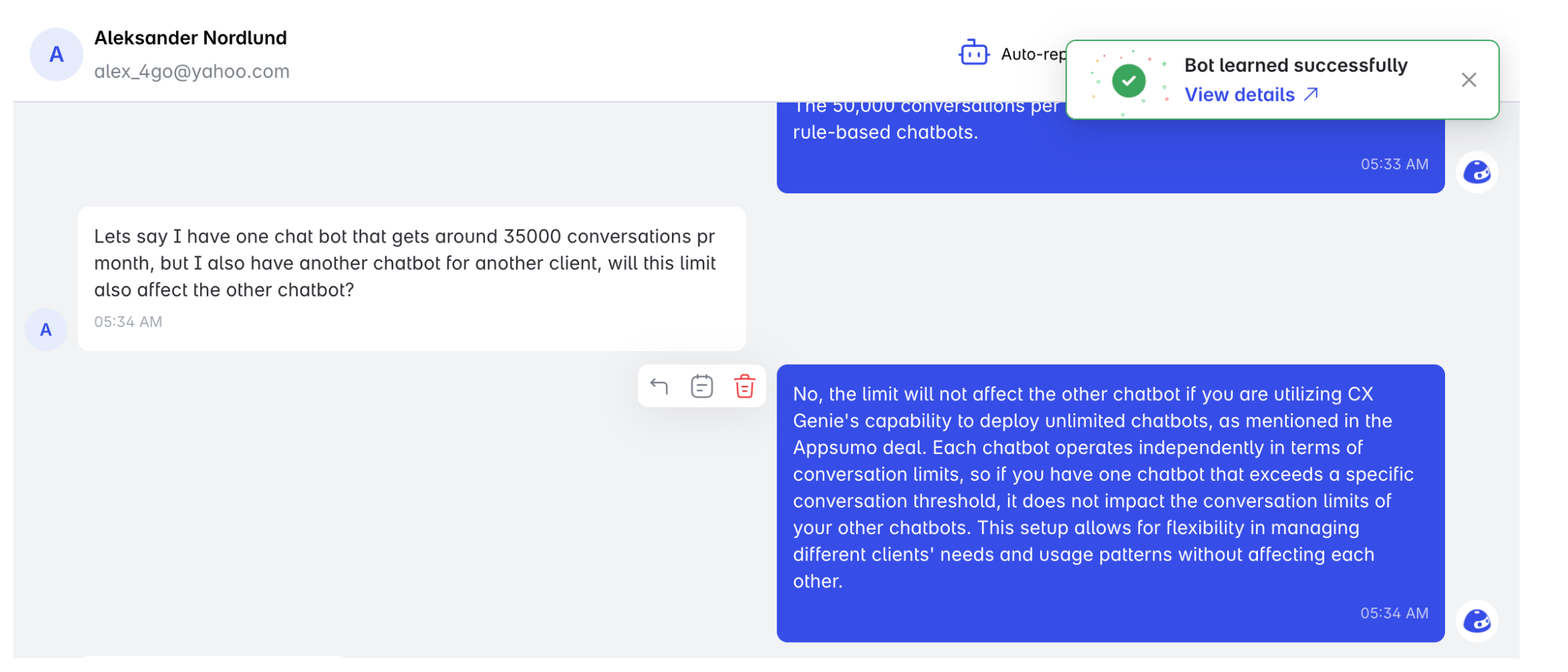The height and width of the screenshot is (672, 1568).
Task: Click the Auto-reply robot icon
Action: (973, 53)
